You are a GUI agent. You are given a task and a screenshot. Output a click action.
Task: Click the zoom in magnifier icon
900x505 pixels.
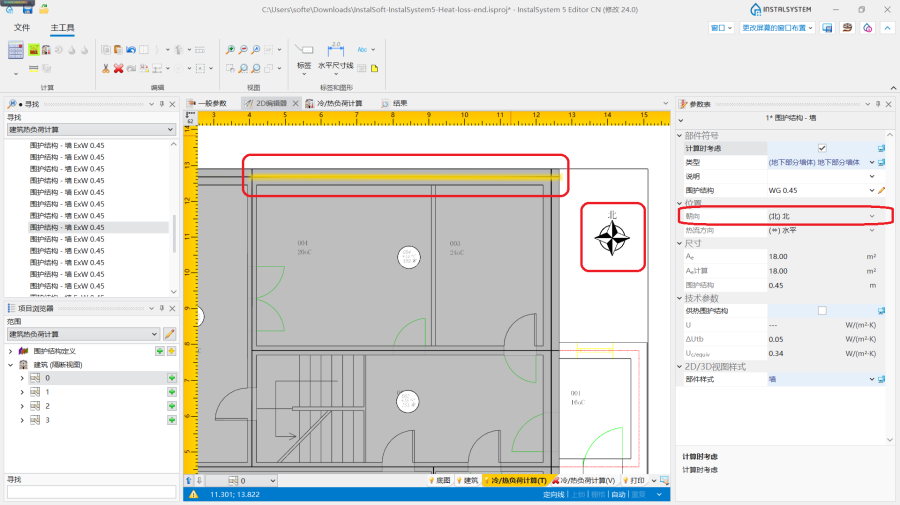pos(230,49)
